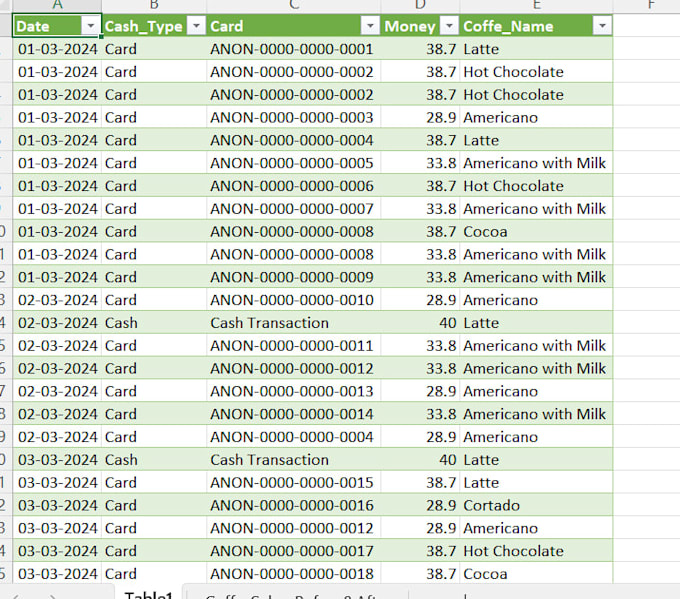Viewport: 680px width, 599px height.
Task: Open the Date column filter dropdown
Action: click(x=91, y=26)
